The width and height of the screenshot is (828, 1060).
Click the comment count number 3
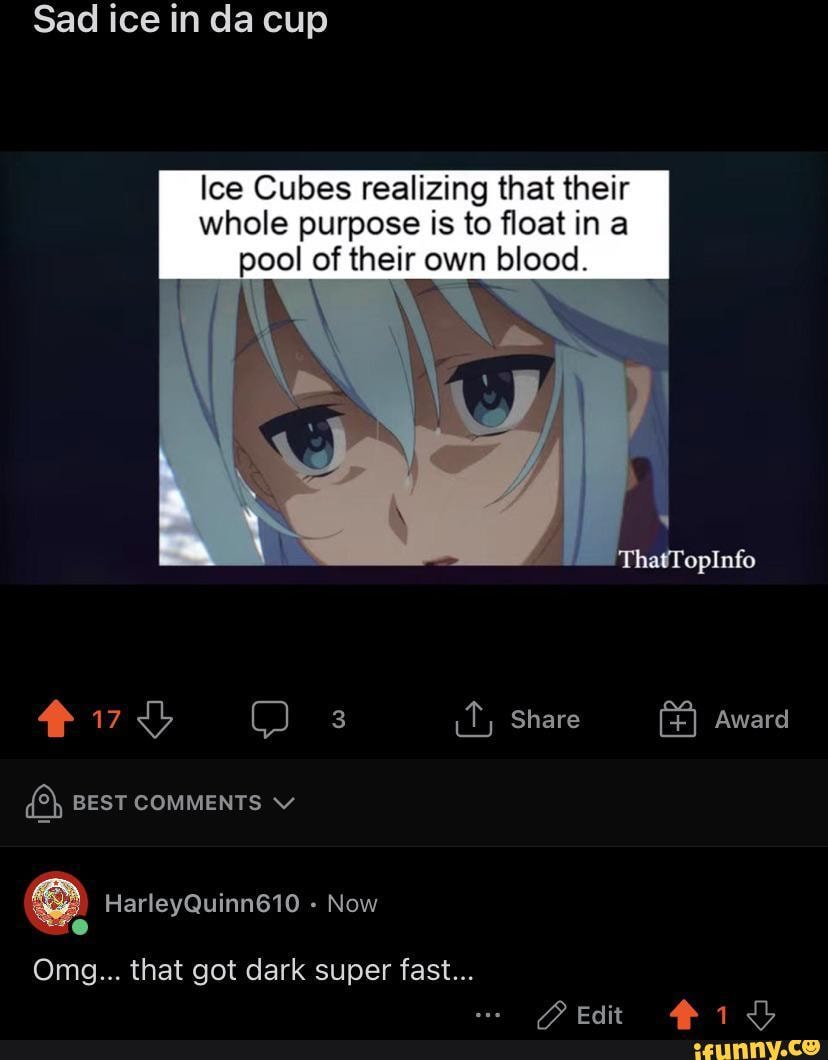(x=339, y=719)
